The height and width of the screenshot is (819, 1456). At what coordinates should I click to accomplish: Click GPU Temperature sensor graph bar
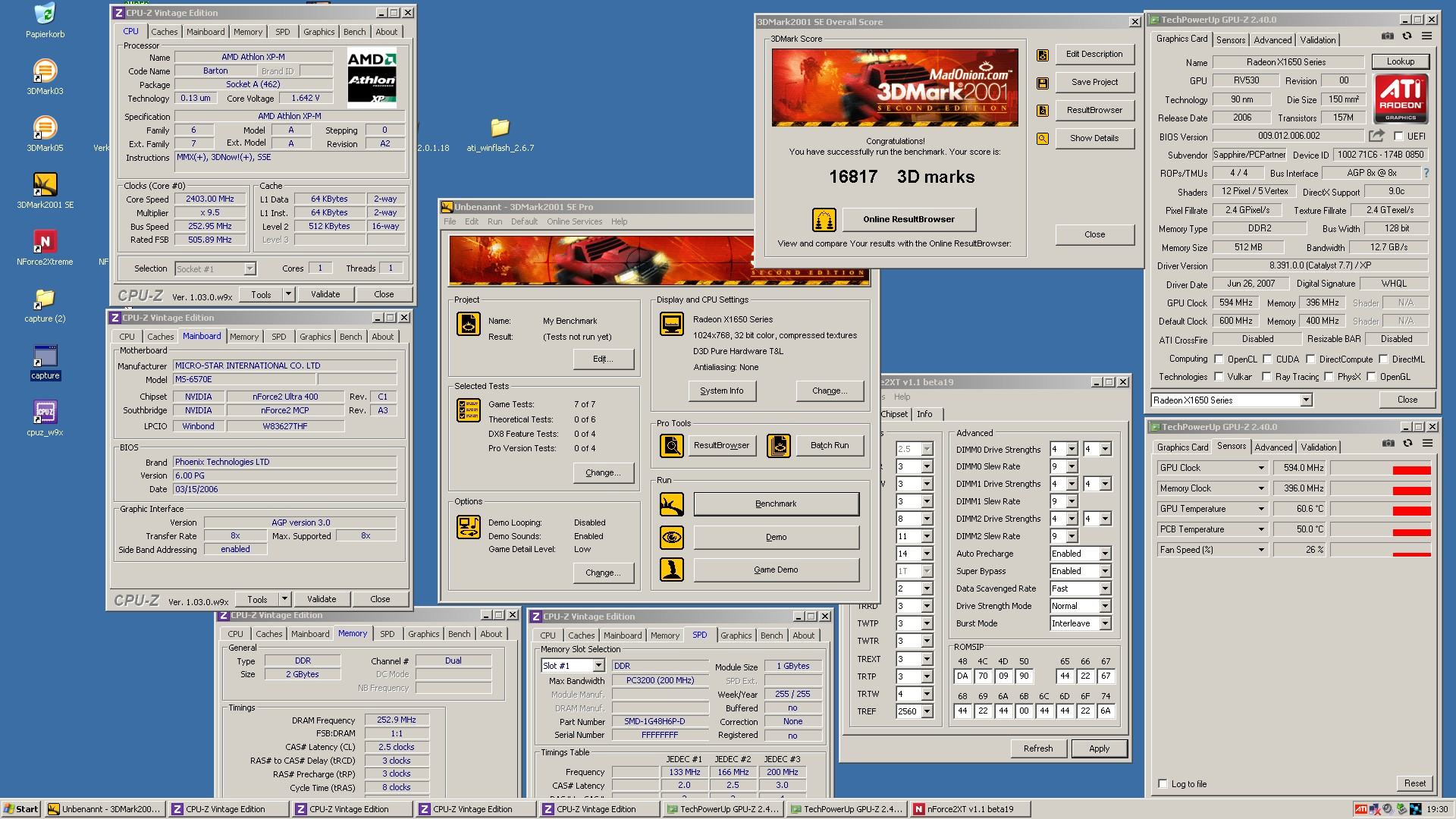1381,509
